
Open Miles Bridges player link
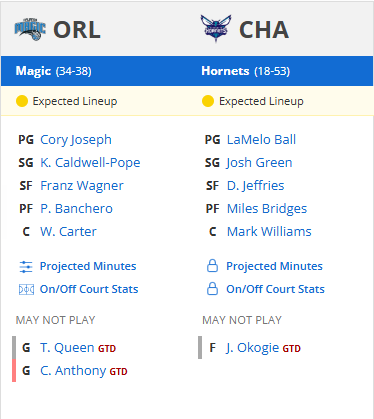coord(267,209)
